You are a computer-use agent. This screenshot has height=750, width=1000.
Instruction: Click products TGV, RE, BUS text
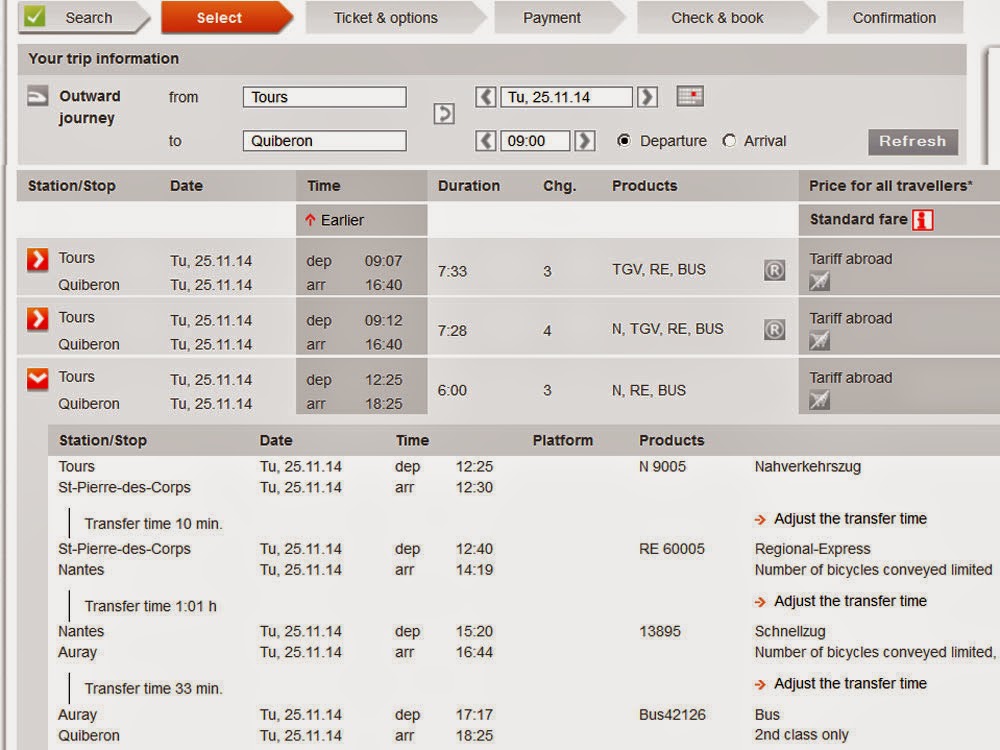(659, 270)
